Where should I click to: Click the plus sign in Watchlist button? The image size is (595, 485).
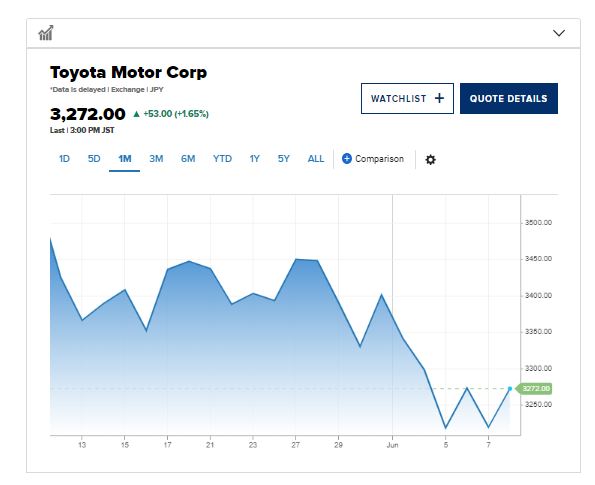point(439,98)
